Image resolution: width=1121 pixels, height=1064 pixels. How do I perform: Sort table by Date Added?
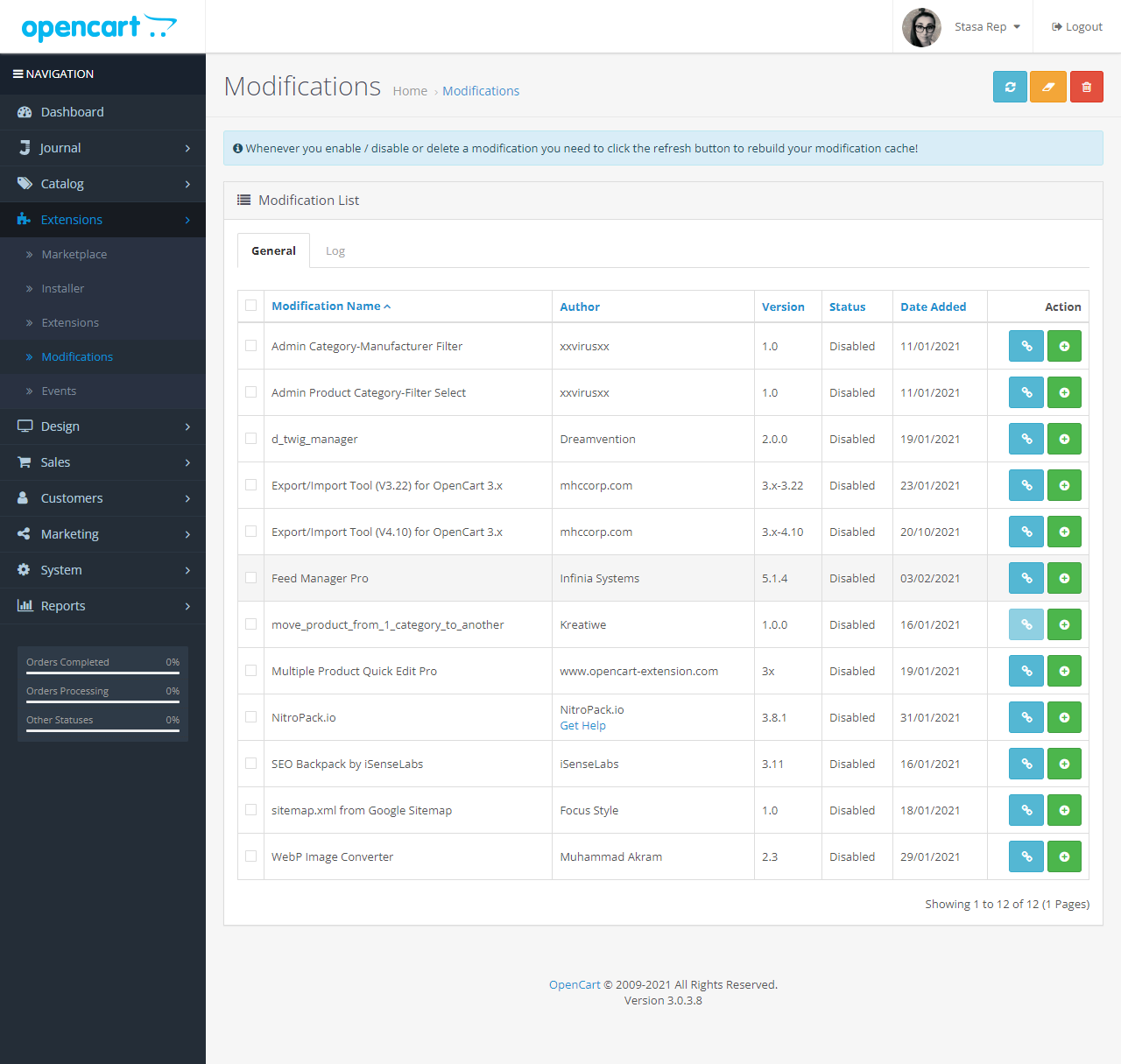[934, 307]
